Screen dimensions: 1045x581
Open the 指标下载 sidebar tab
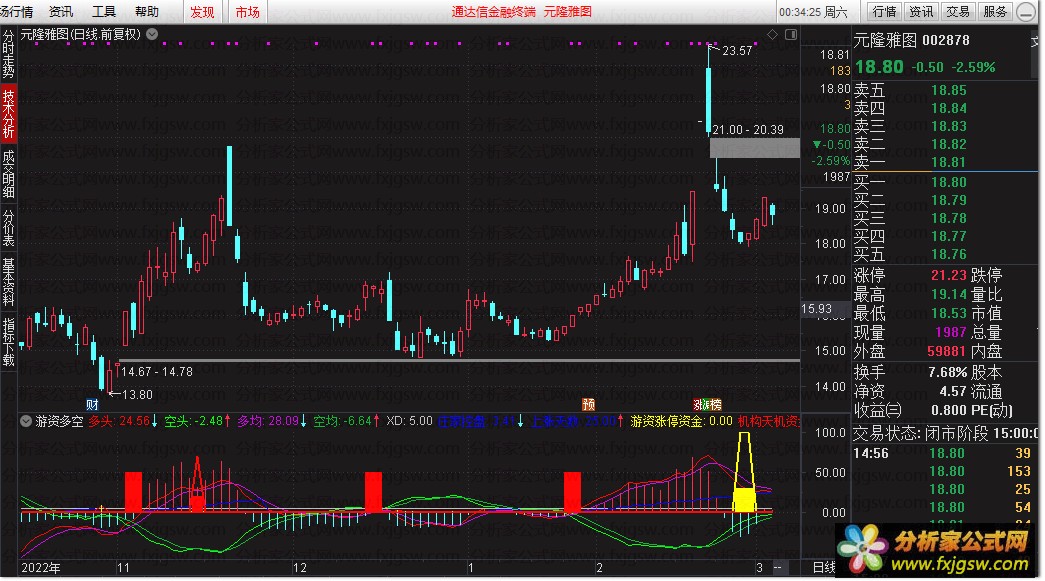[8, 342]
